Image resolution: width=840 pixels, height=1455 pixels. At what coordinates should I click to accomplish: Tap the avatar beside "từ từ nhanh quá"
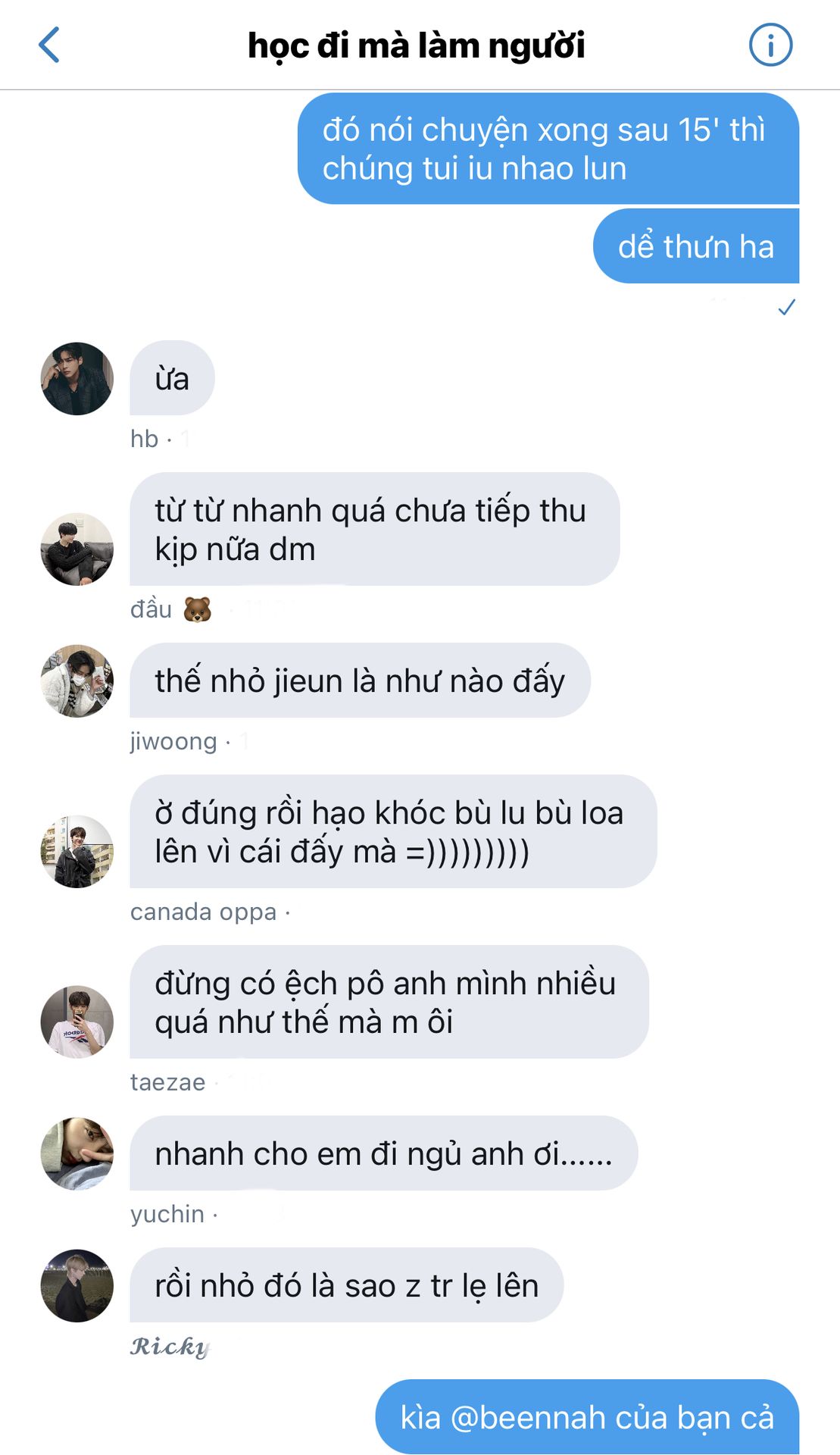[77, 549]
